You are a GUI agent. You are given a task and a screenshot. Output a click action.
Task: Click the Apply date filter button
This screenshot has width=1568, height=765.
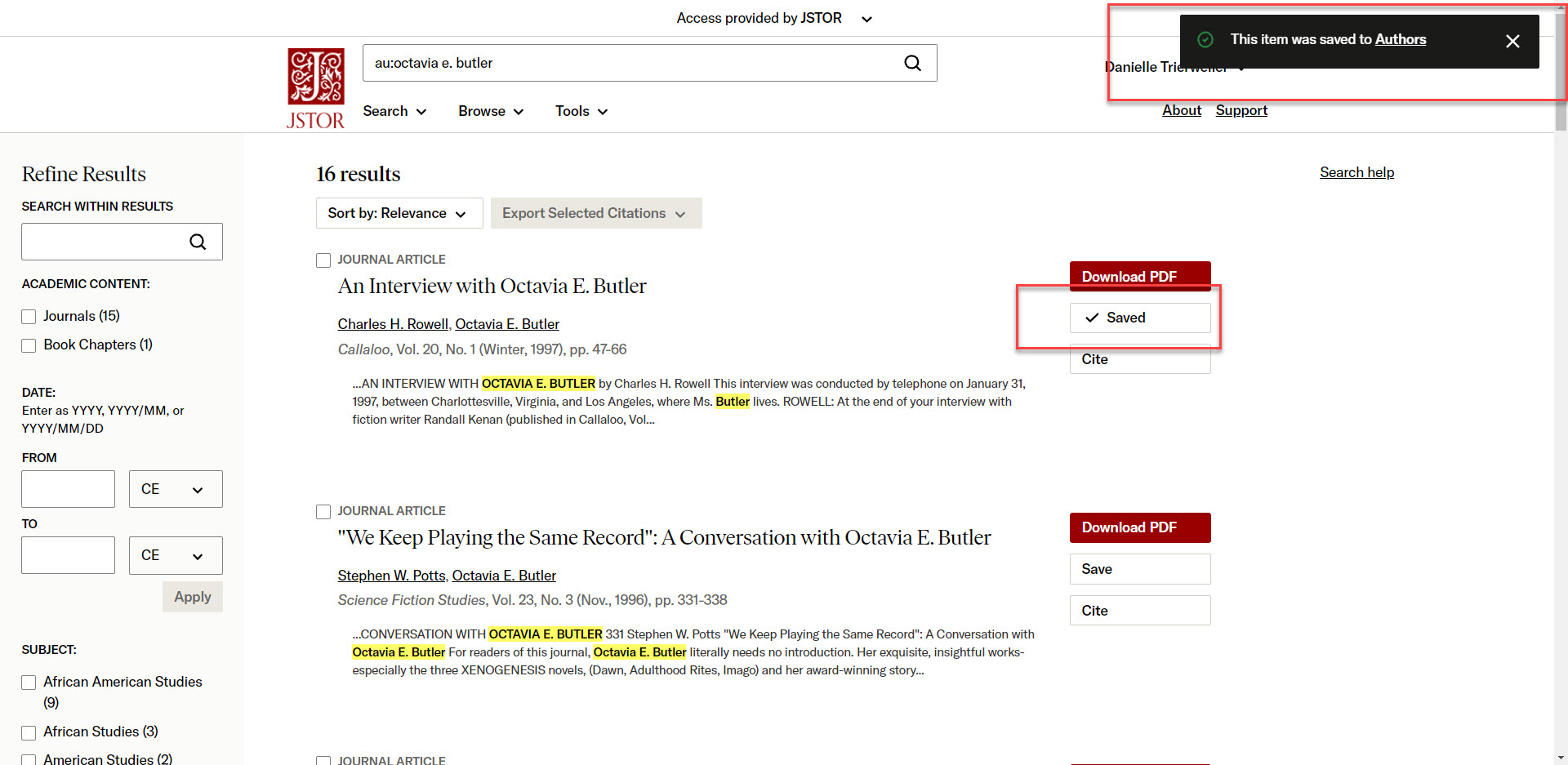193,597
